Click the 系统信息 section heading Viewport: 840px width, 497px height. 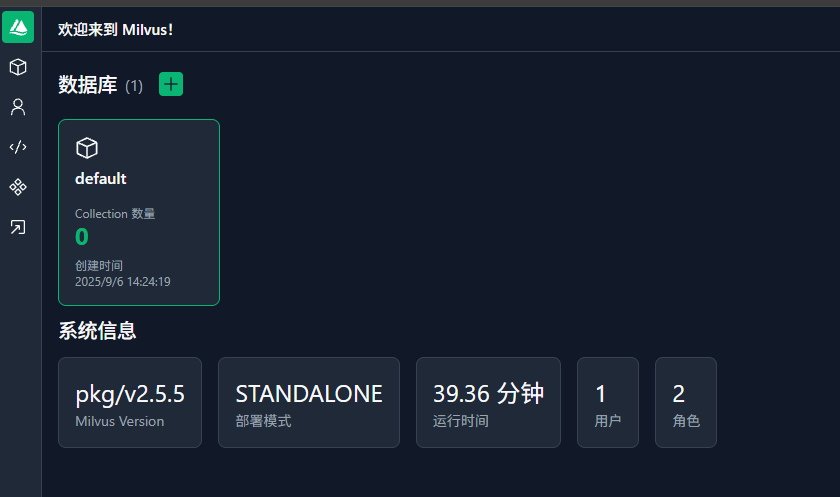click(97, 331)
